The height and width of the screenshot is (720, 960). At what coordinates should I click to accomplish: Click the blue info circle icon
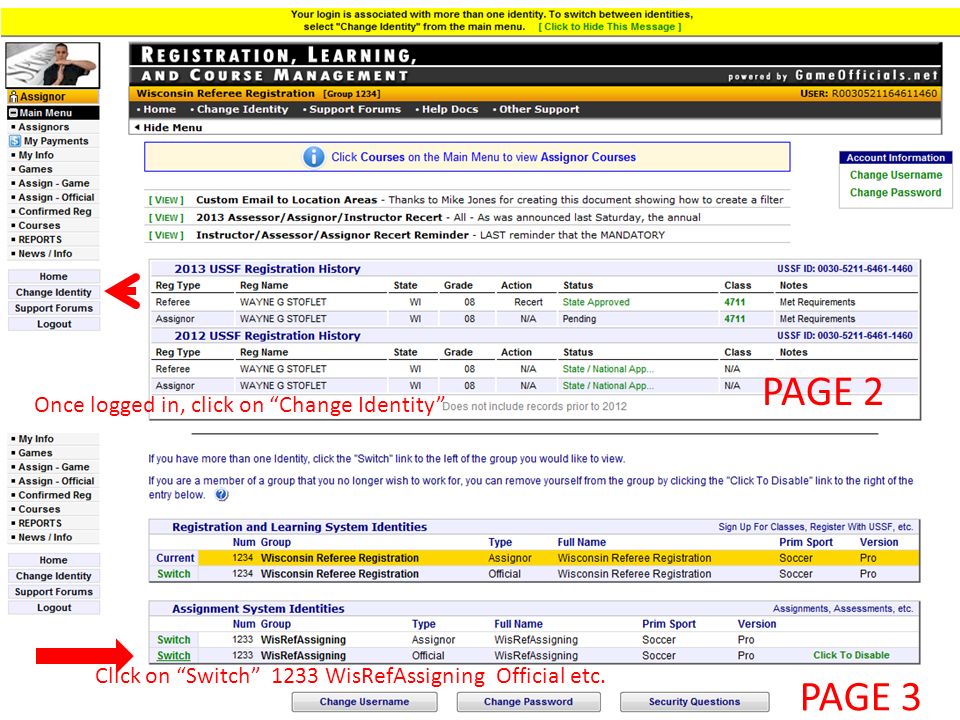pos(313,157)
